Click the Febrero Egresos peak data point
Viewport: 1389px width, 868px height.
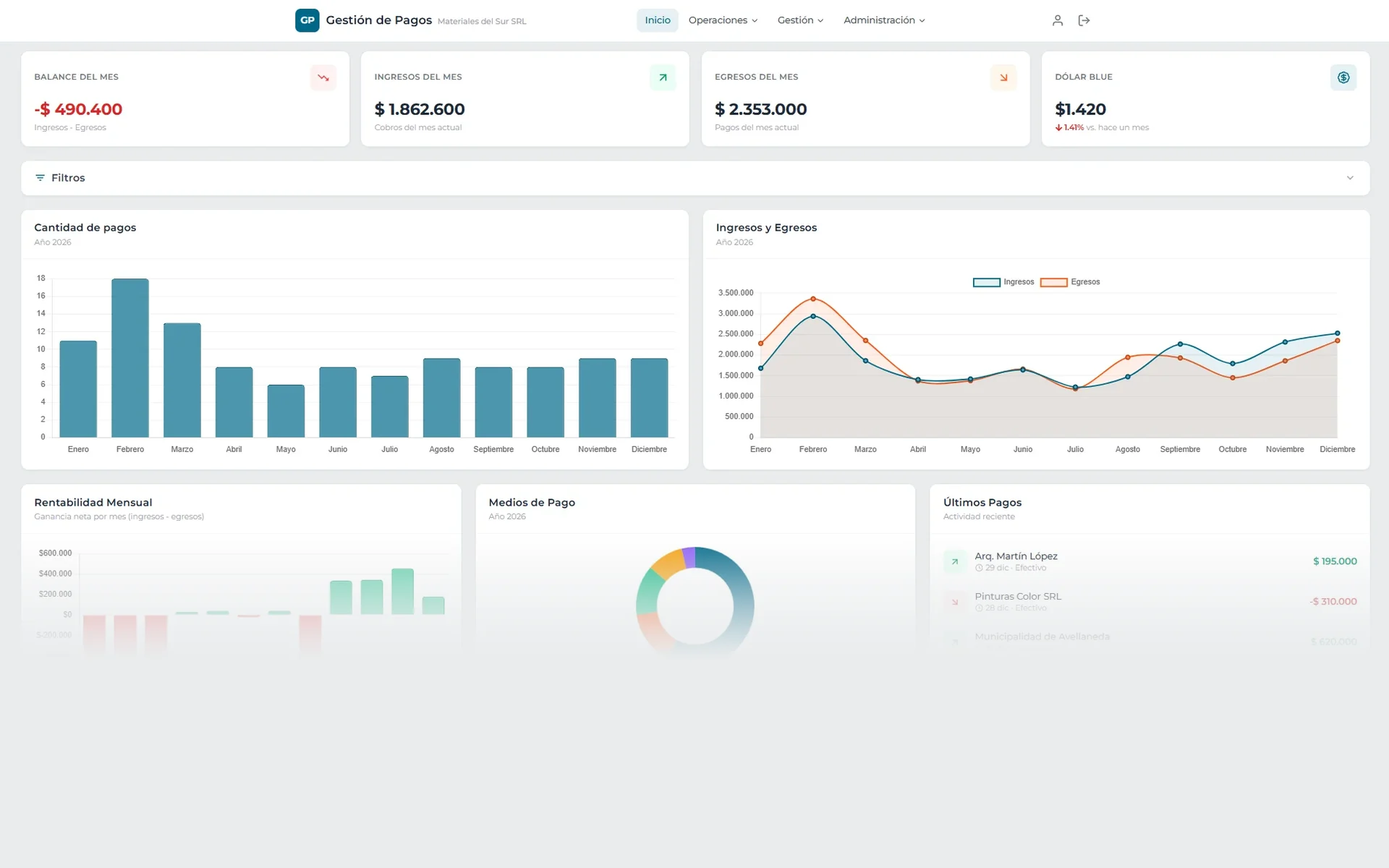pyautogui.click(x=813, y=299)
